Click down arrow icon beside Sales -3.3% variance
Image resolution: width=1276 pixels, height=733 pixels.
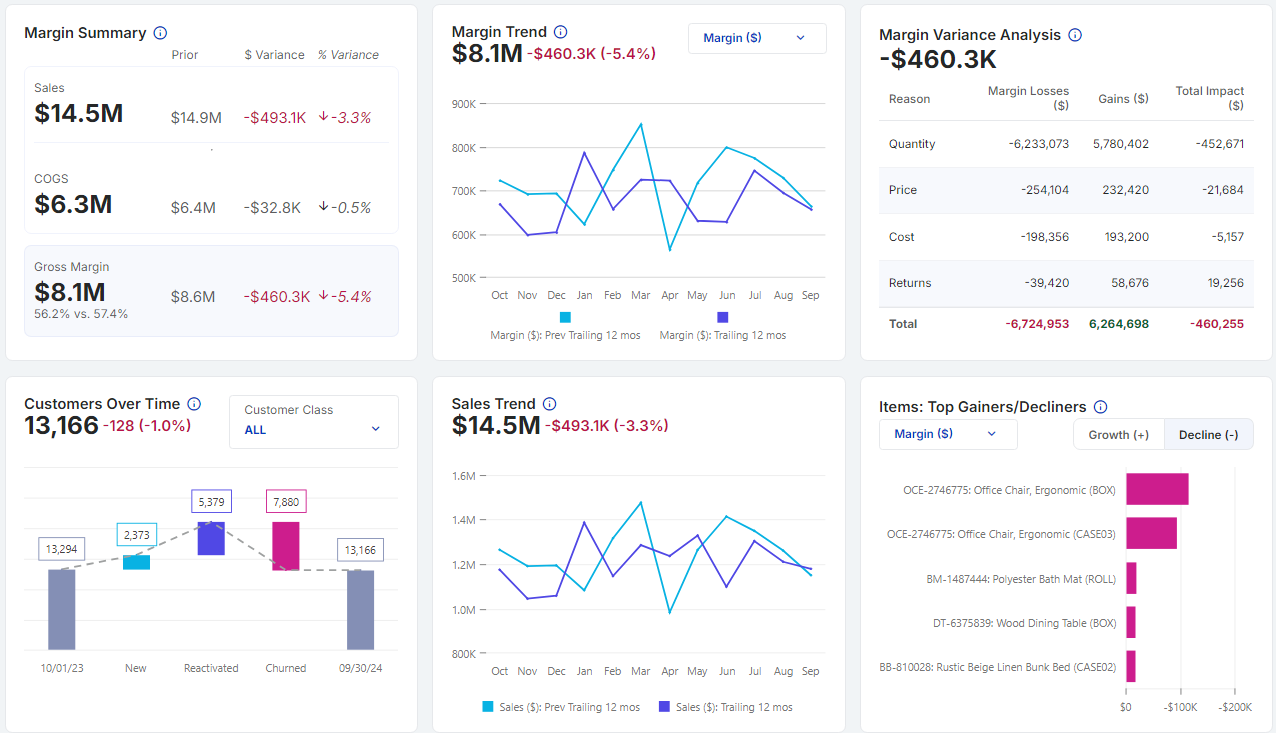pos(323,117)
